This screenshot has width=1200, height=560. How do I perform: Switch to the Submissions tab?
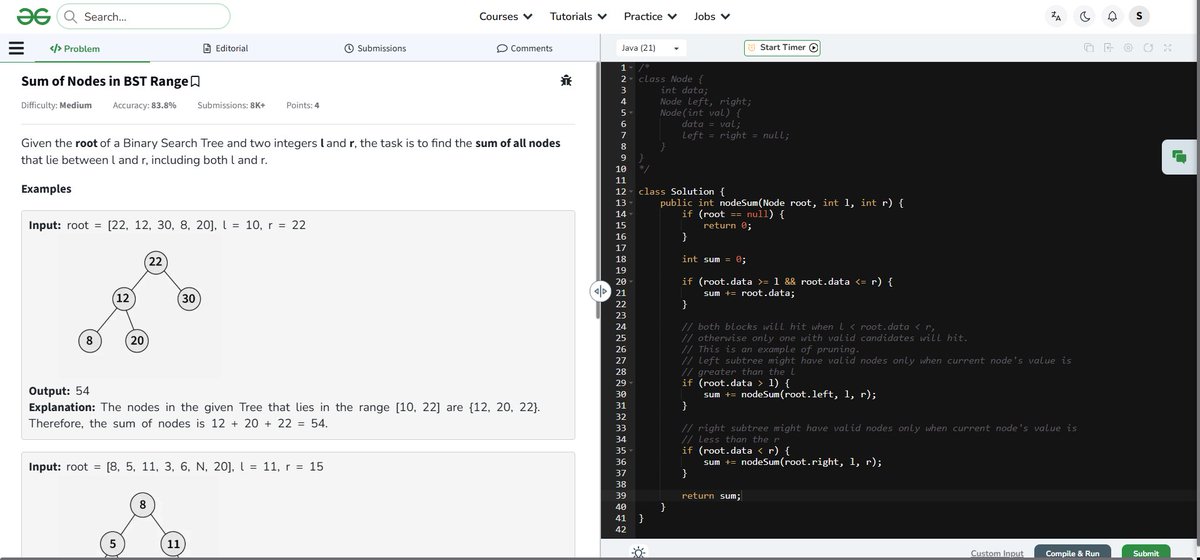[x=375, y=48]
